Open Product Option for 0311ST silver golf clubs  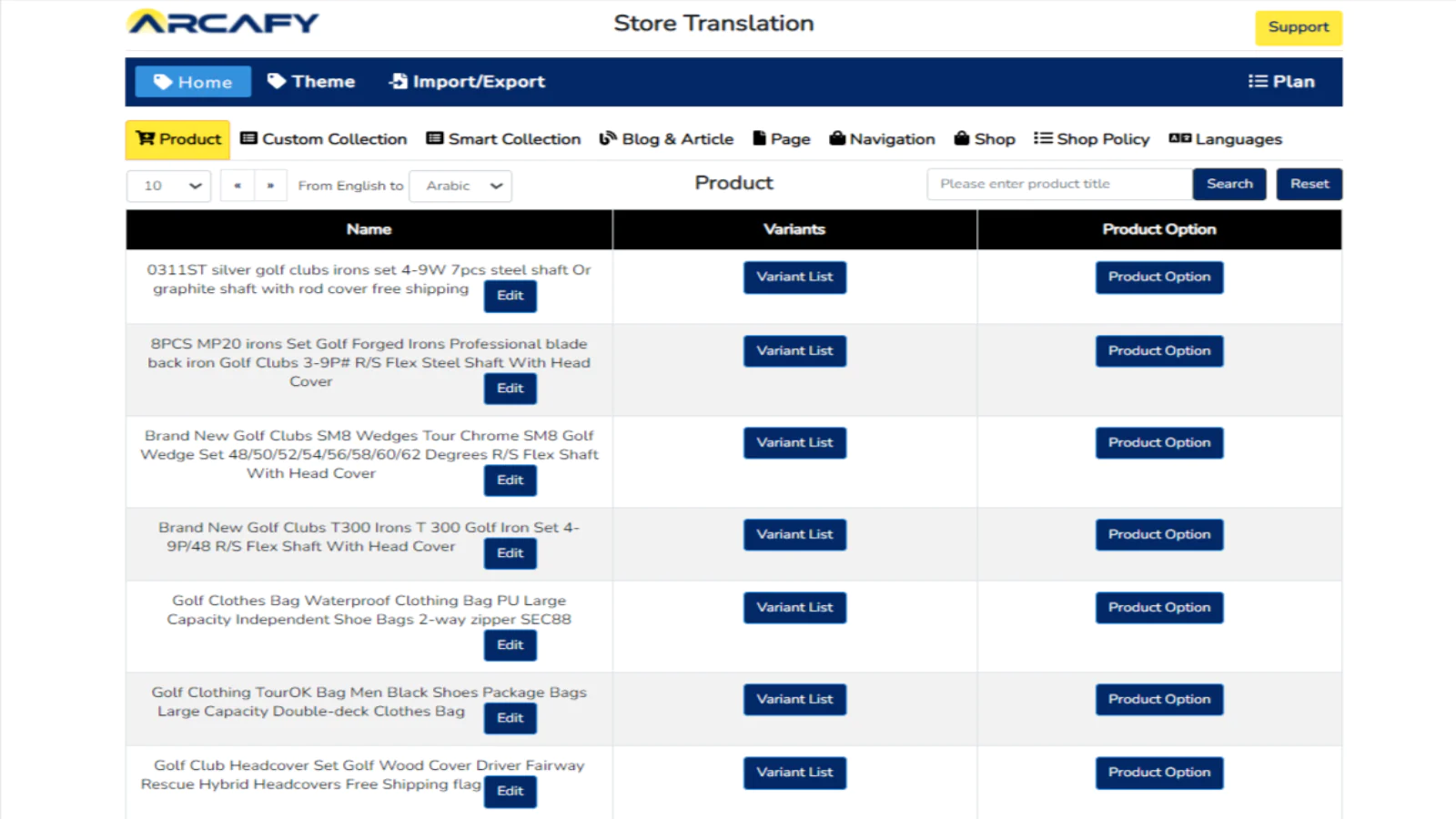(1159, 277)
